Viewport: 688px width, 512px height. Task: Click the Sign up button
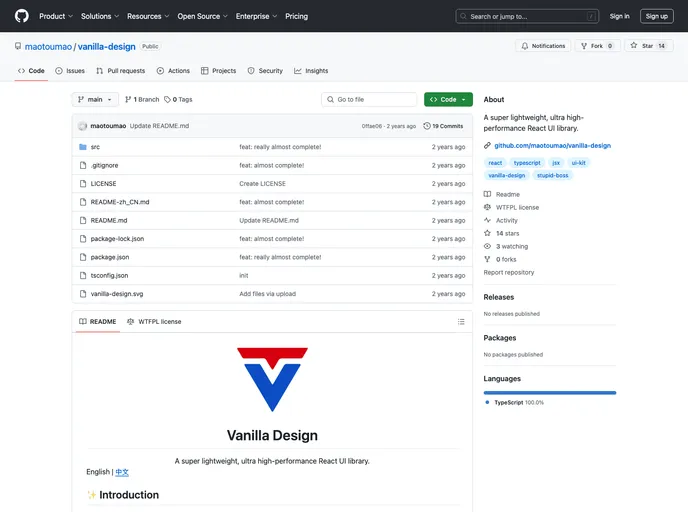click(x=656, y=16)
